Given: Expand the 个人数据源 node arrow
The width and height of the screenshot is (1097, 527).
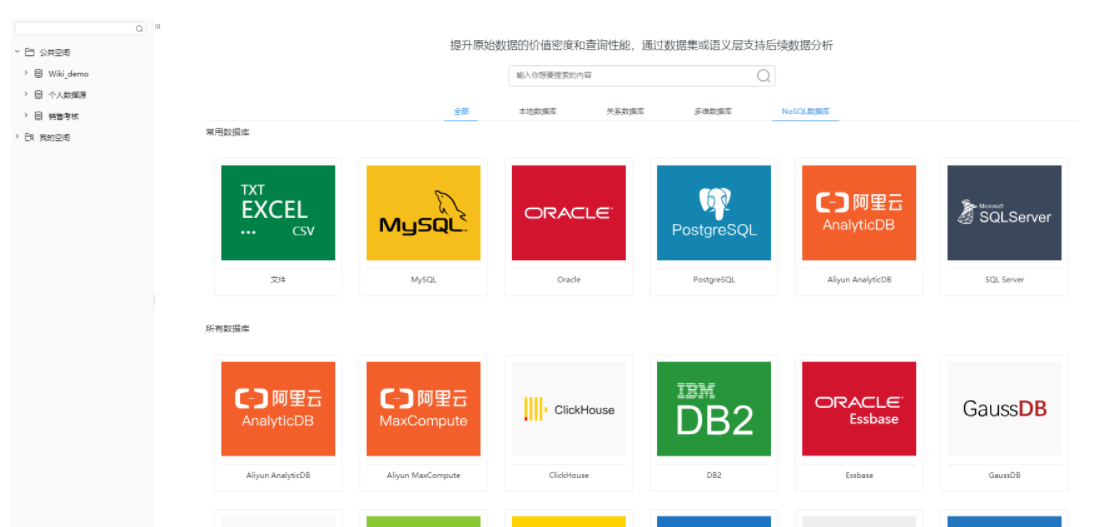Looking at the screenshot, I should (26, 94).
